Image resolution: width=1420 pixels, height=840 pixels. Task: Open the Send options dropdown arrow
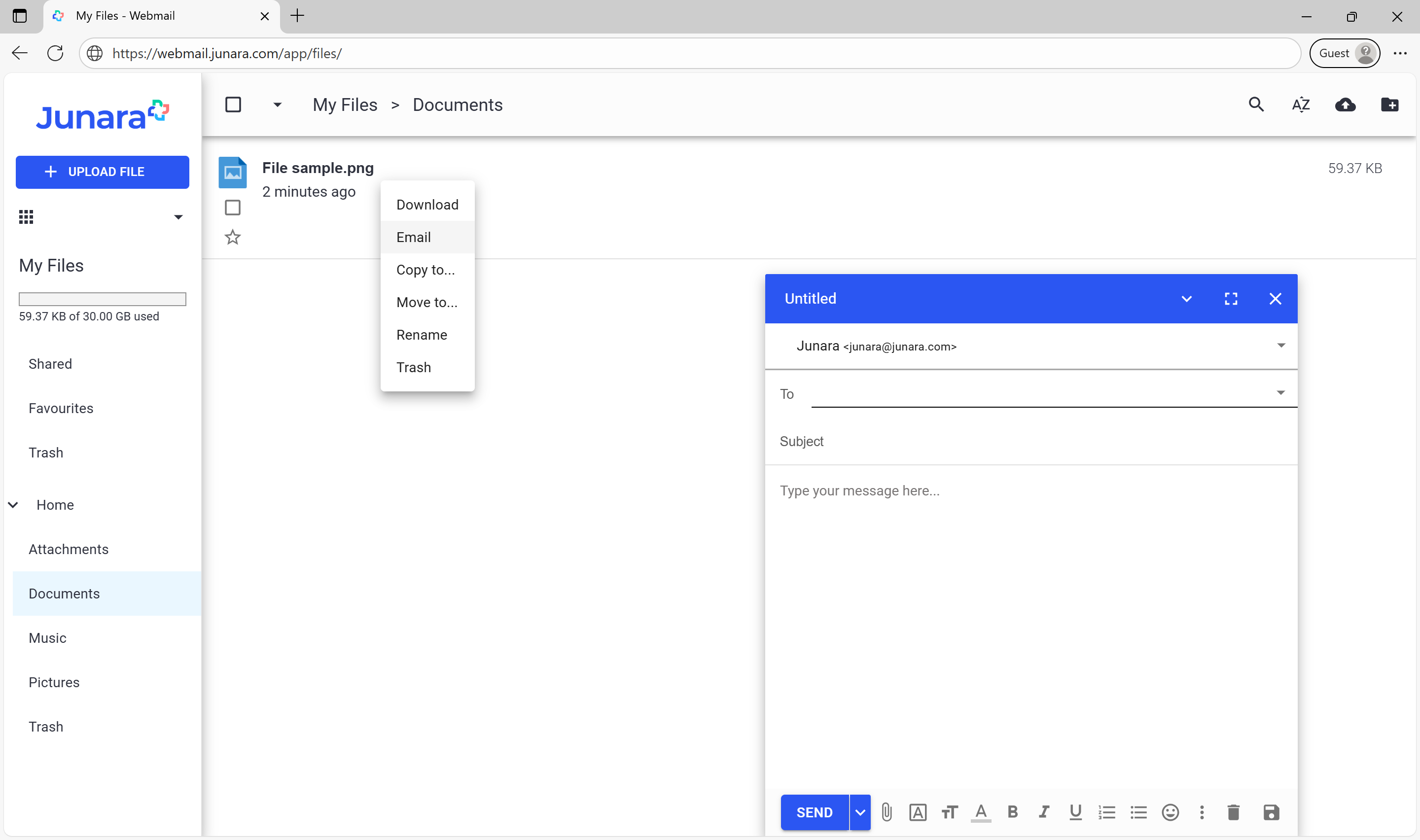pos(860,812)
